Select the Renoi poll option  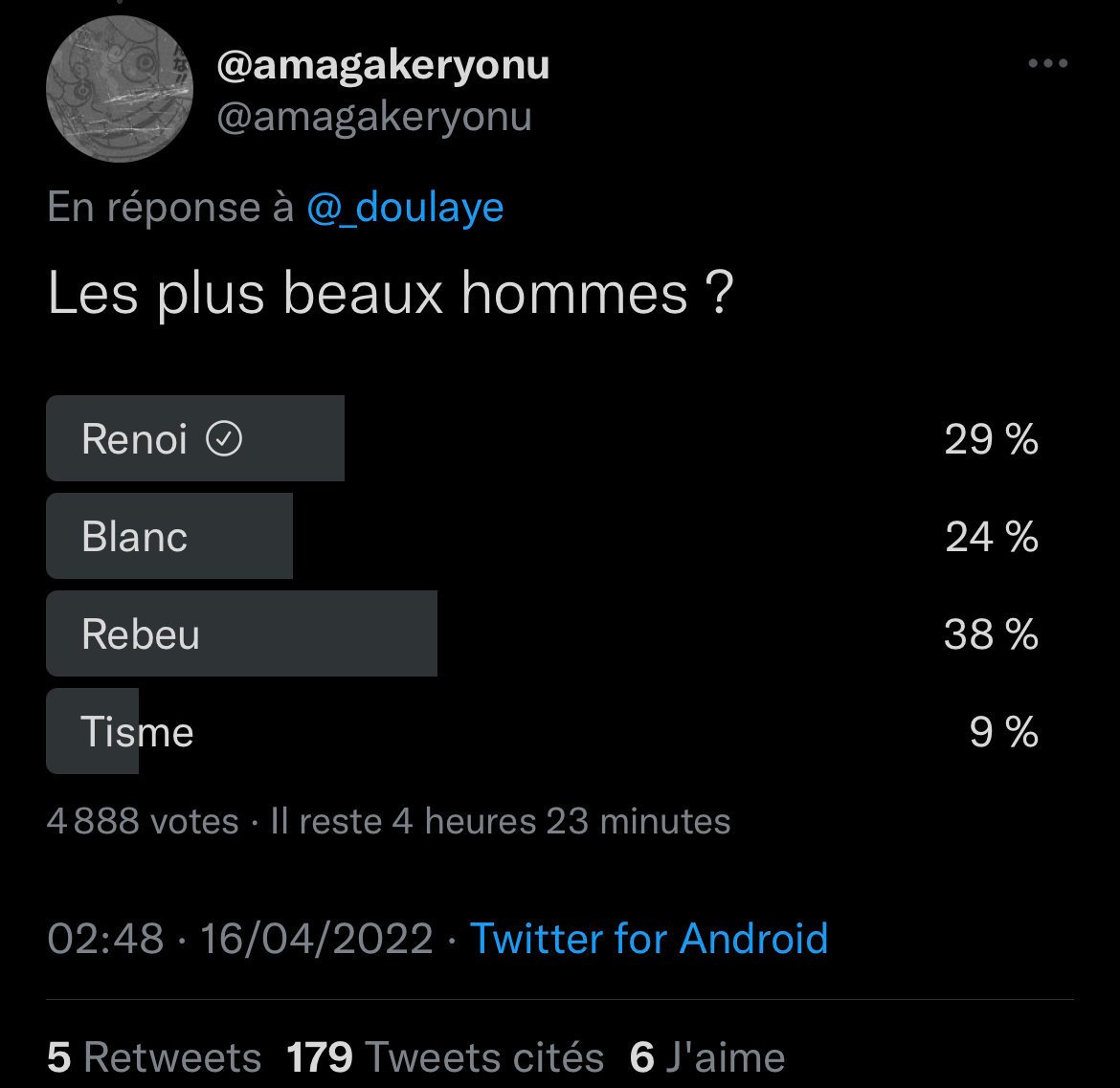click(542, 437)
